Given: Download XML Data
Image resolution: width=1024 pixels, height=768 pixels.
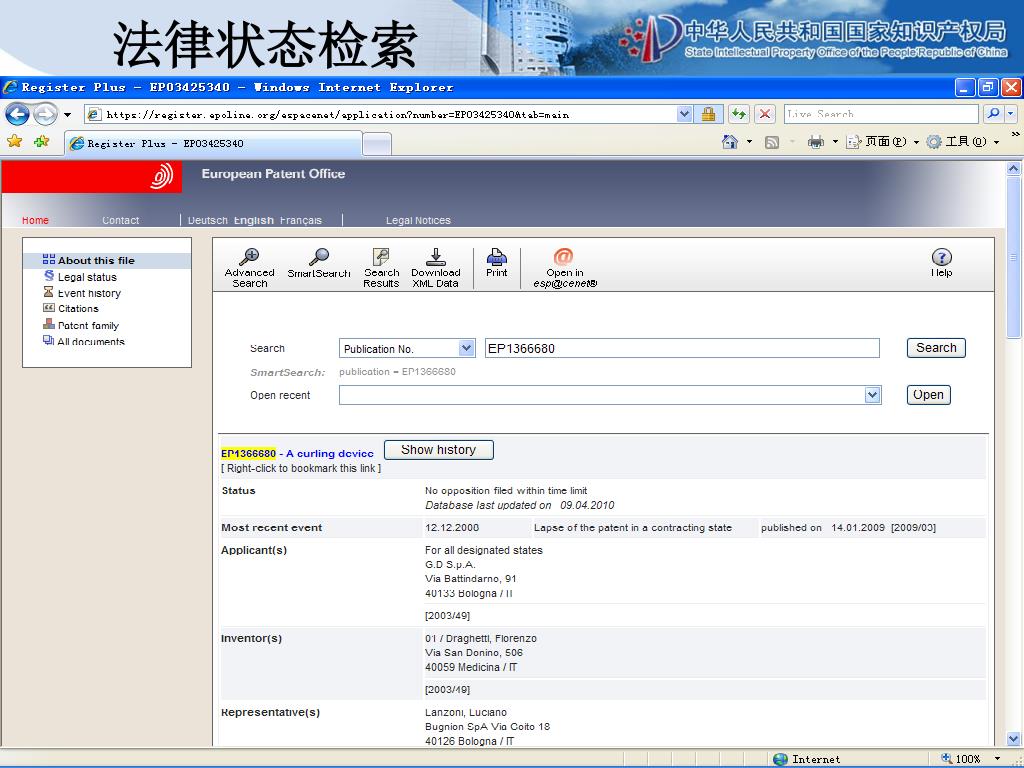Looking at the screenshot, I should click(x=436, y=268).
